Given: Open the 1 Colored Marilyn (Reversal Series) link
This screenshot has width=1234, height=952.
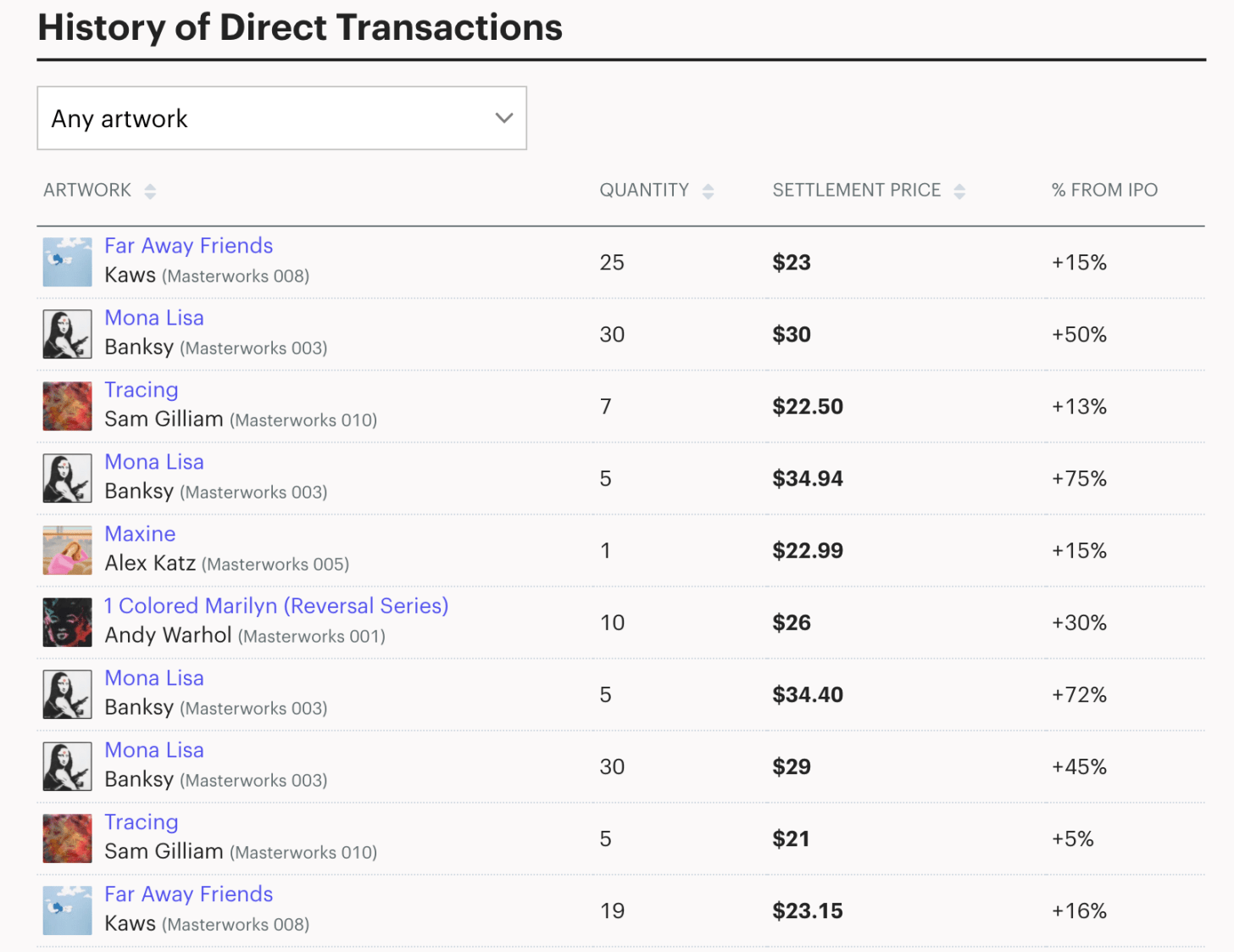Looking at the screenshot, I should [276, 606].
